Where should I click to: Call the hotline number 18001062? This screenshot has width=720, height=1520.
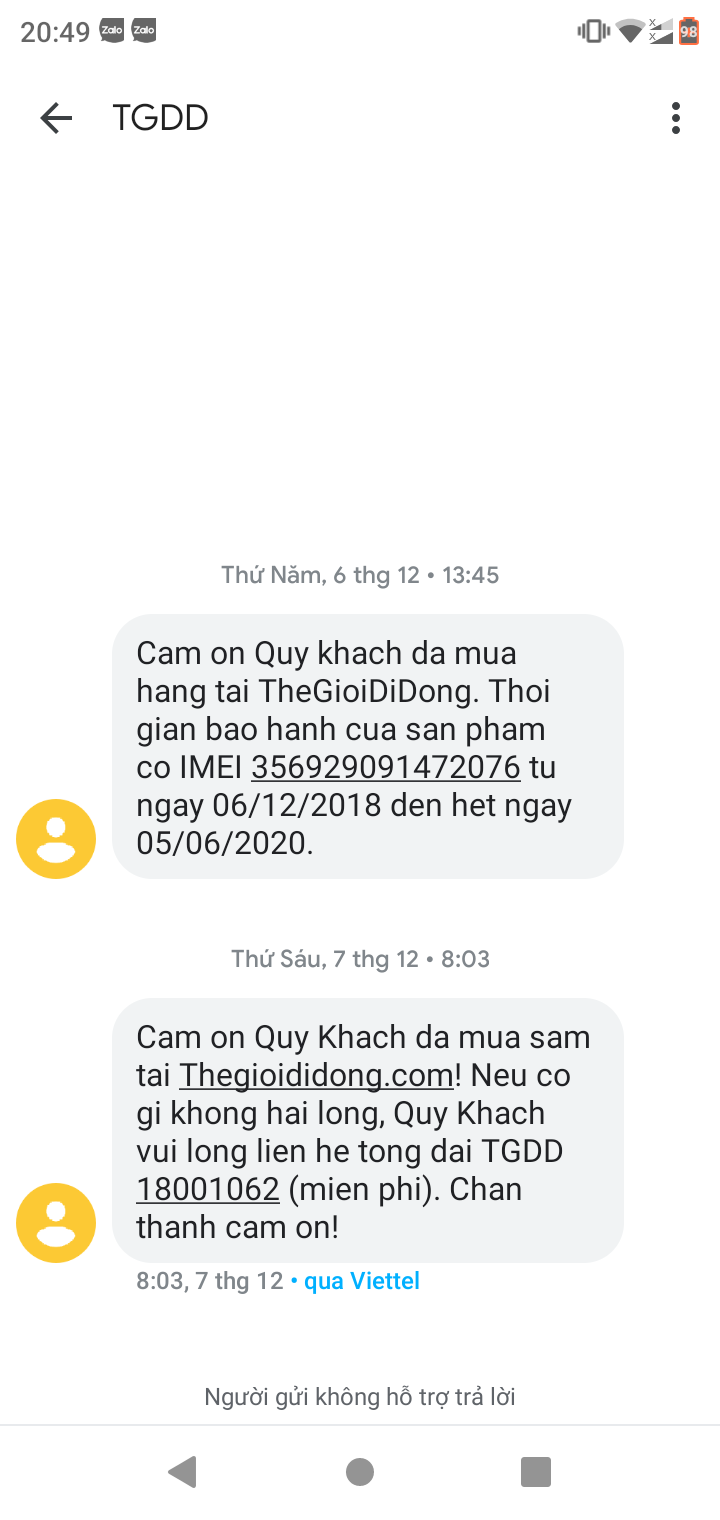click(x=208, y=1190)
